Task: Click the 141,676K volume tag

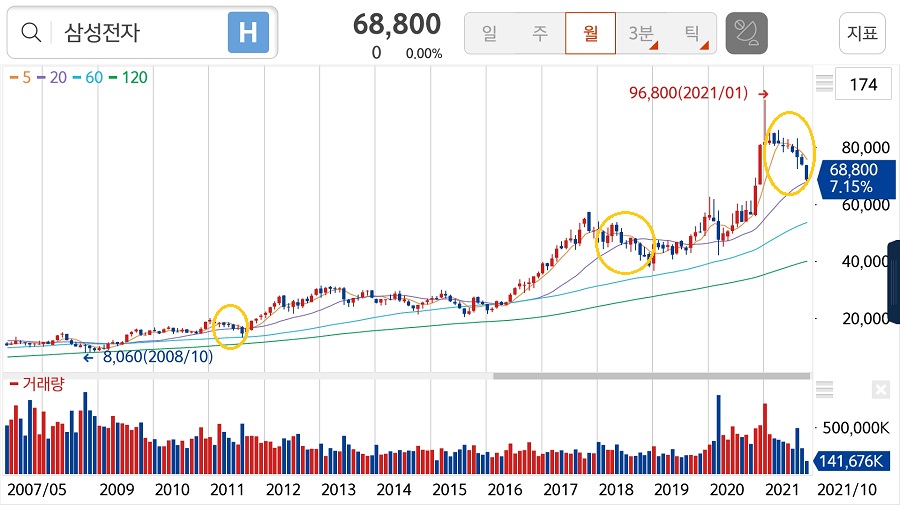Action: [x=851, y=461]
